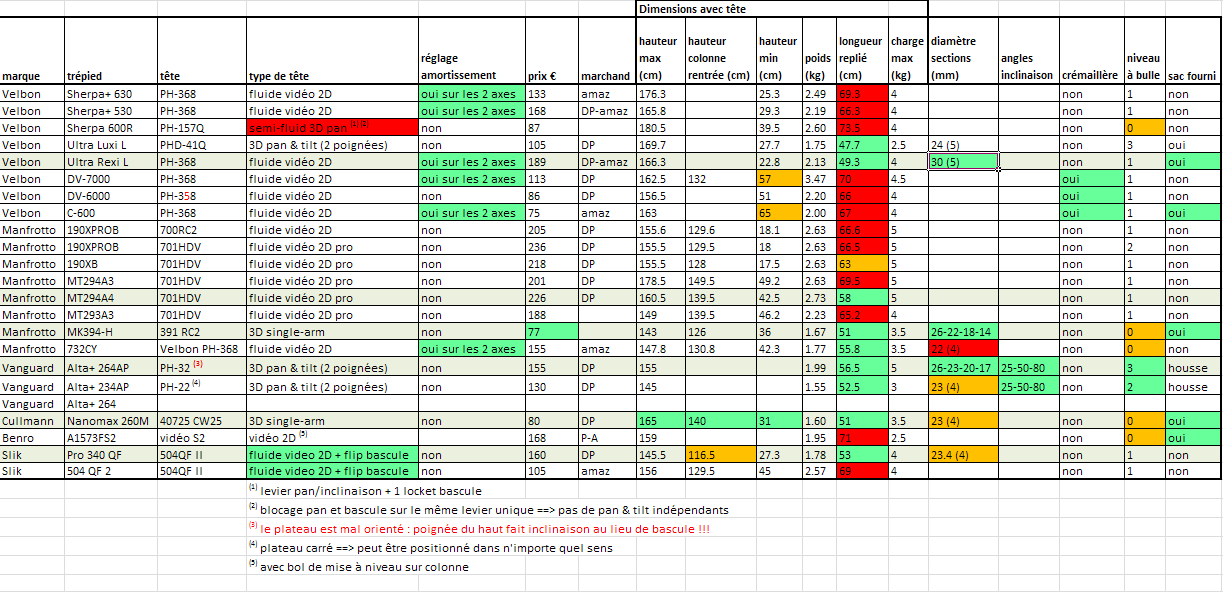Image resolution: width=1223 pixels, height=592 pixels.
Task: Click the active '30 (5)' cell
Action: pyautogui.click(x=962, y=162)
